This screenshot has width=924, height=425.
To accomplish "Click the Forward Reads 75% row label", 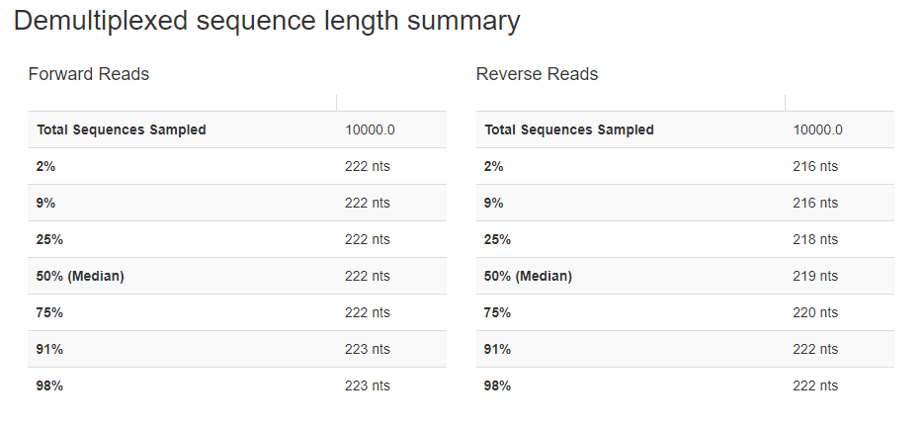I will [49, 313].
